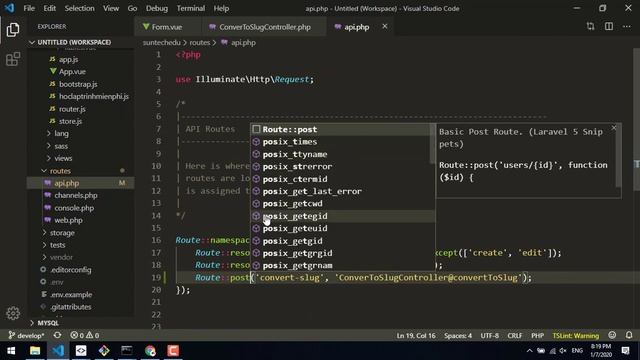
Task: Synchronize changes from status bar
Action: tap(57, 336)
